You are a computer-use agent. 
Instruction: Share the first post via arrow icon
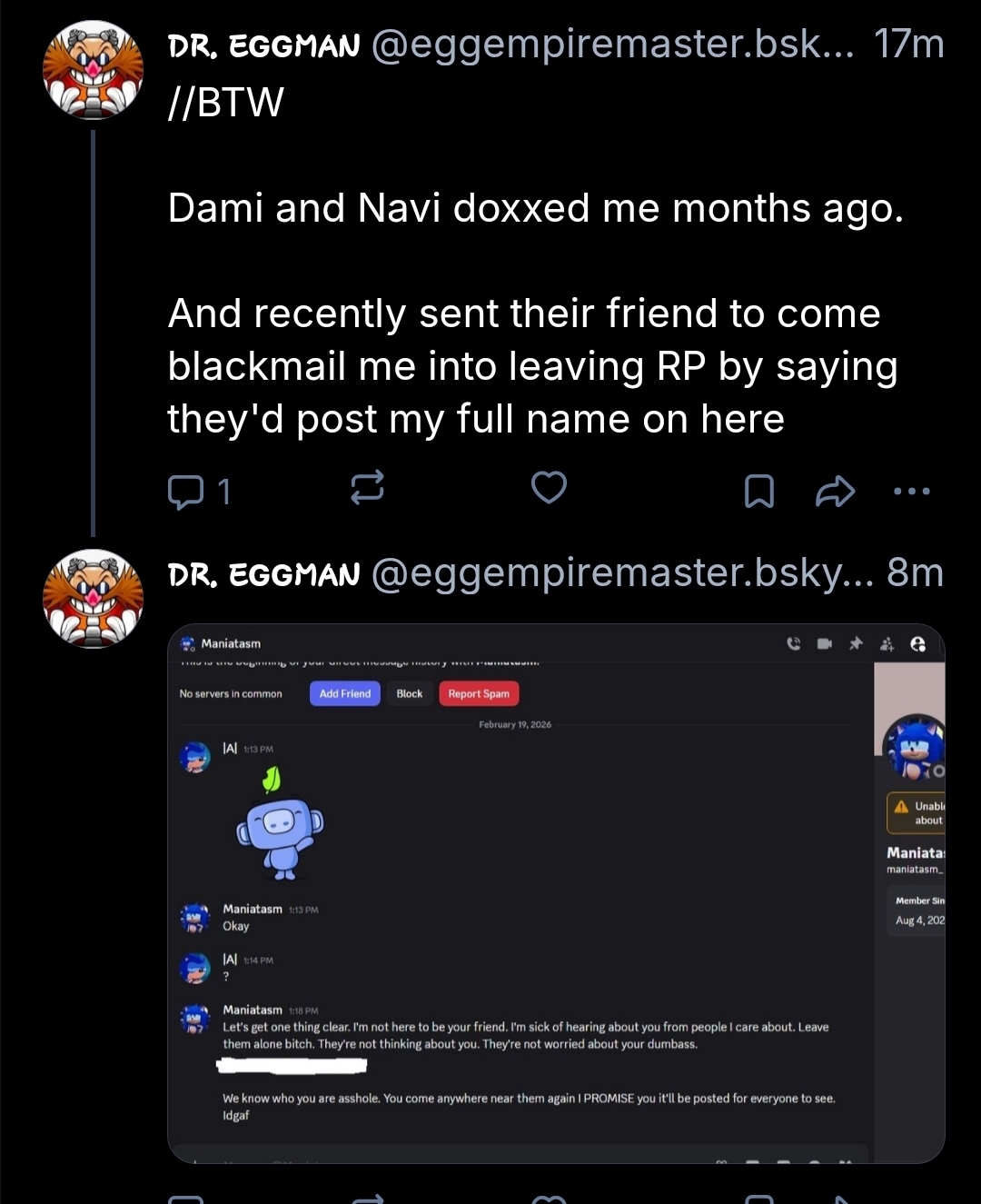[x=835, y=491]
